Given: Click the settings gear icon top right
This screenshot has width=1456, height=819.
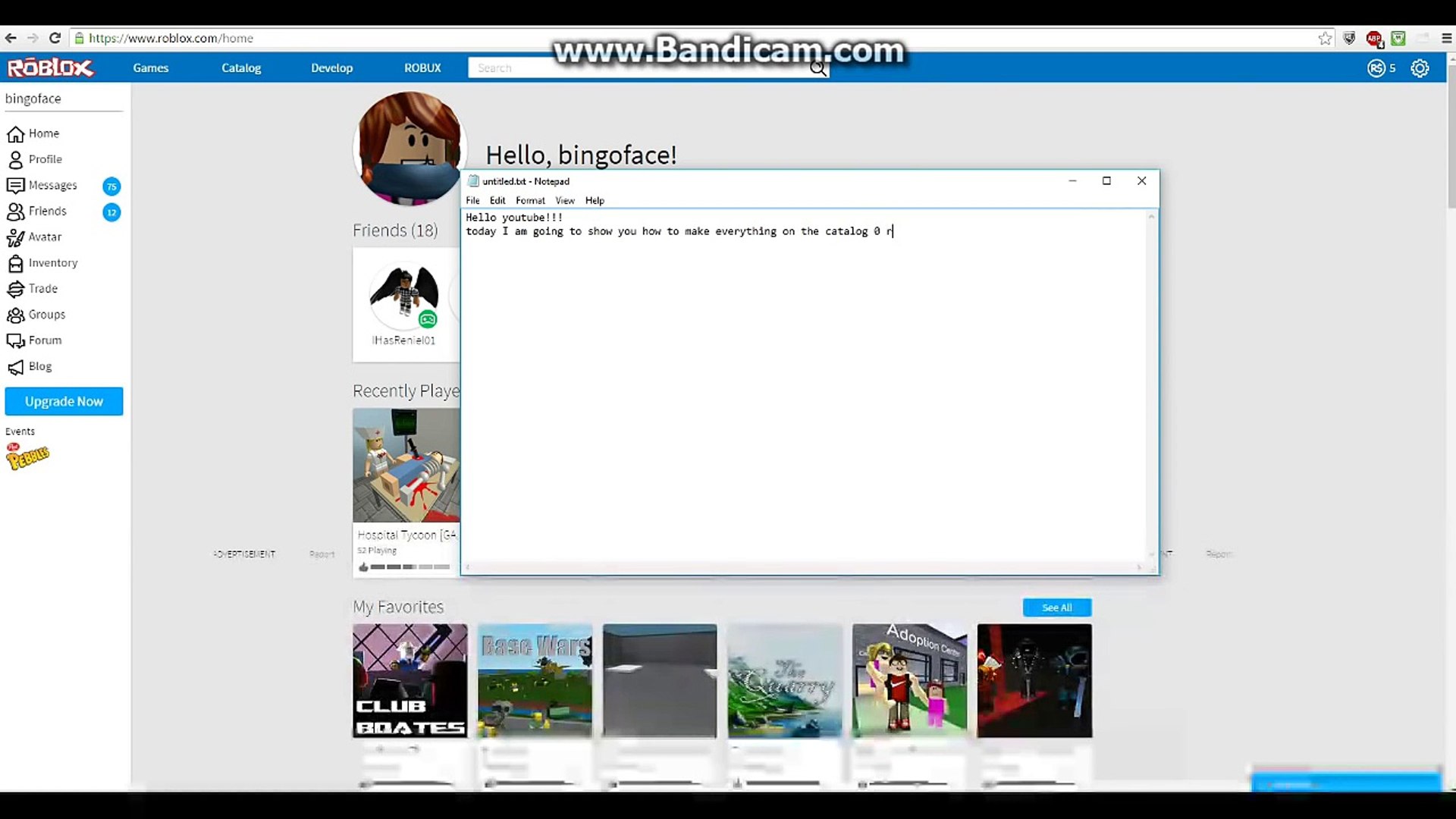Looking at the screenshot, I should (1420, 67).
